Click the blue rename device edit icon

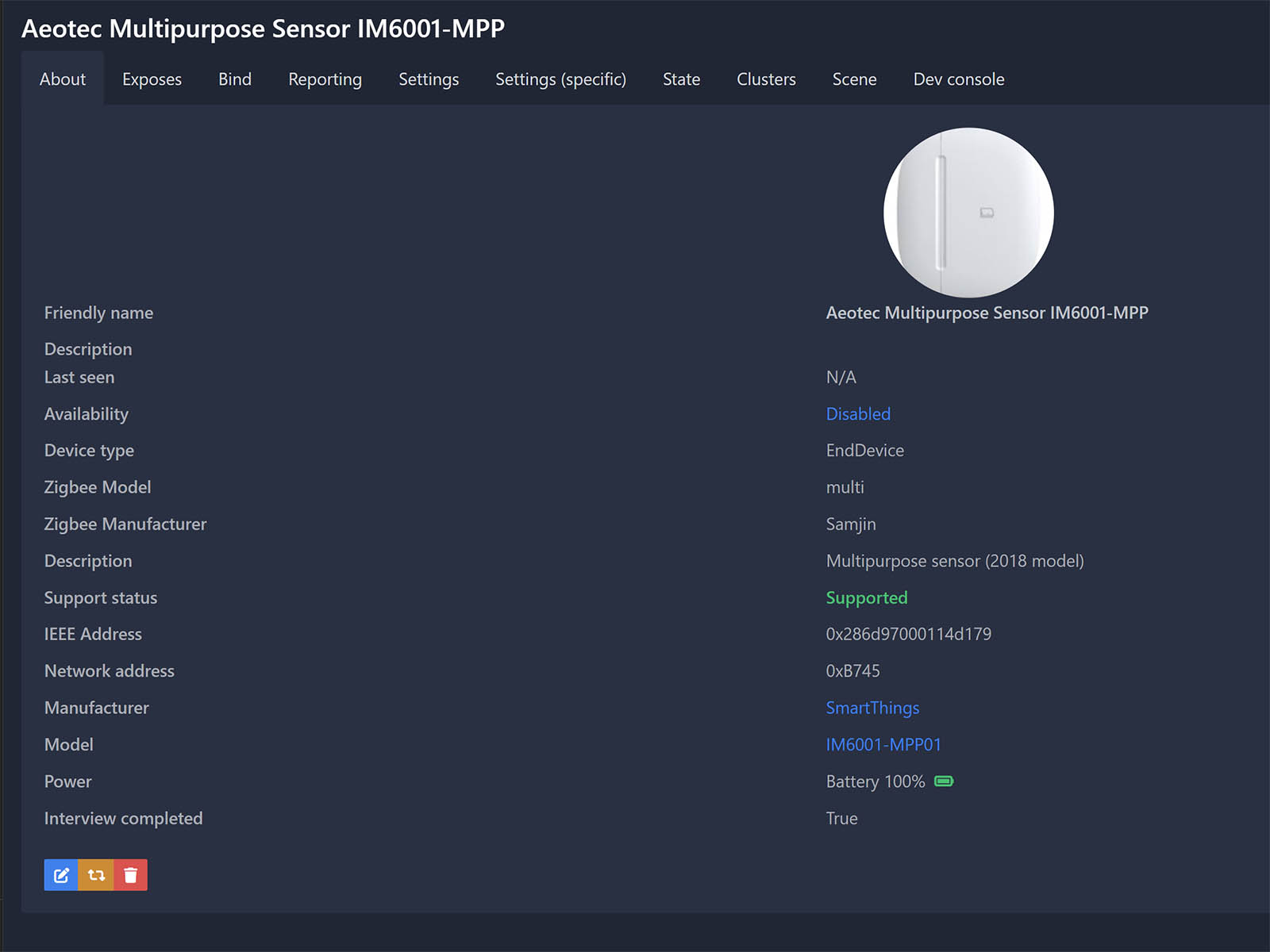coord(61,875)
